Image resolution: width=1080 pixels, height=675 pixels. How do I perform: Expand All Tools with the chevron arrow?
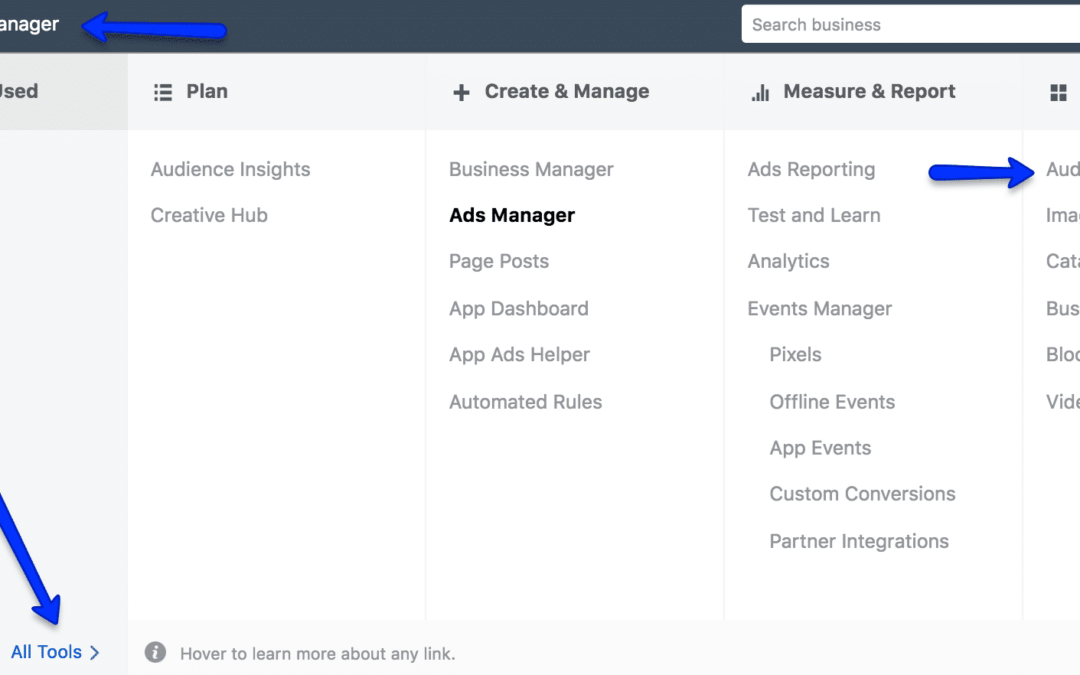coord(94,652)
